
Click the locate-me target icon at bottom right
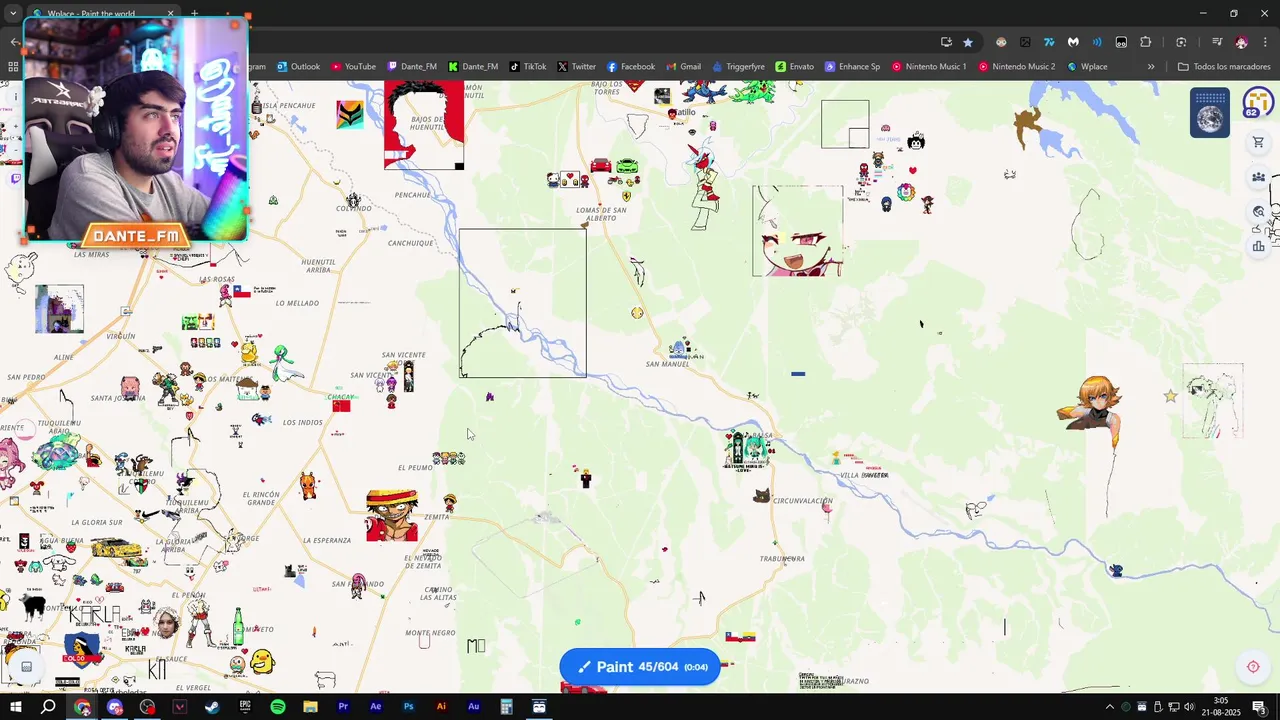point(1253,667)
